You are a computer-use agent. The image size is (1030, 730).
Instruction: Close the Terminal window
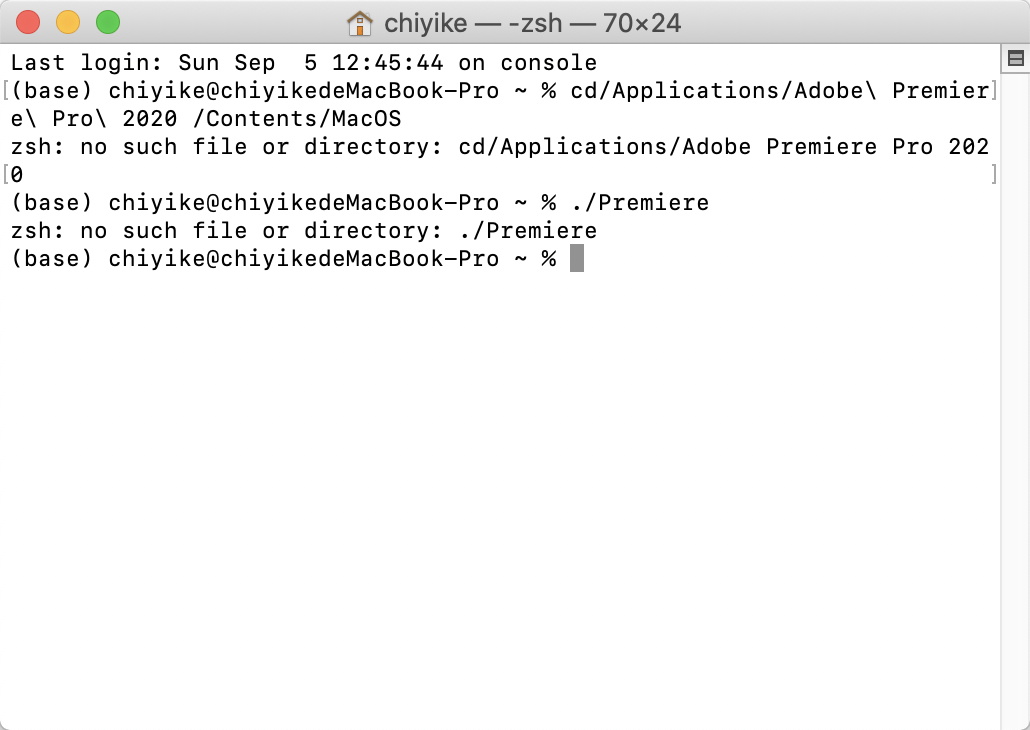point(28,22)
